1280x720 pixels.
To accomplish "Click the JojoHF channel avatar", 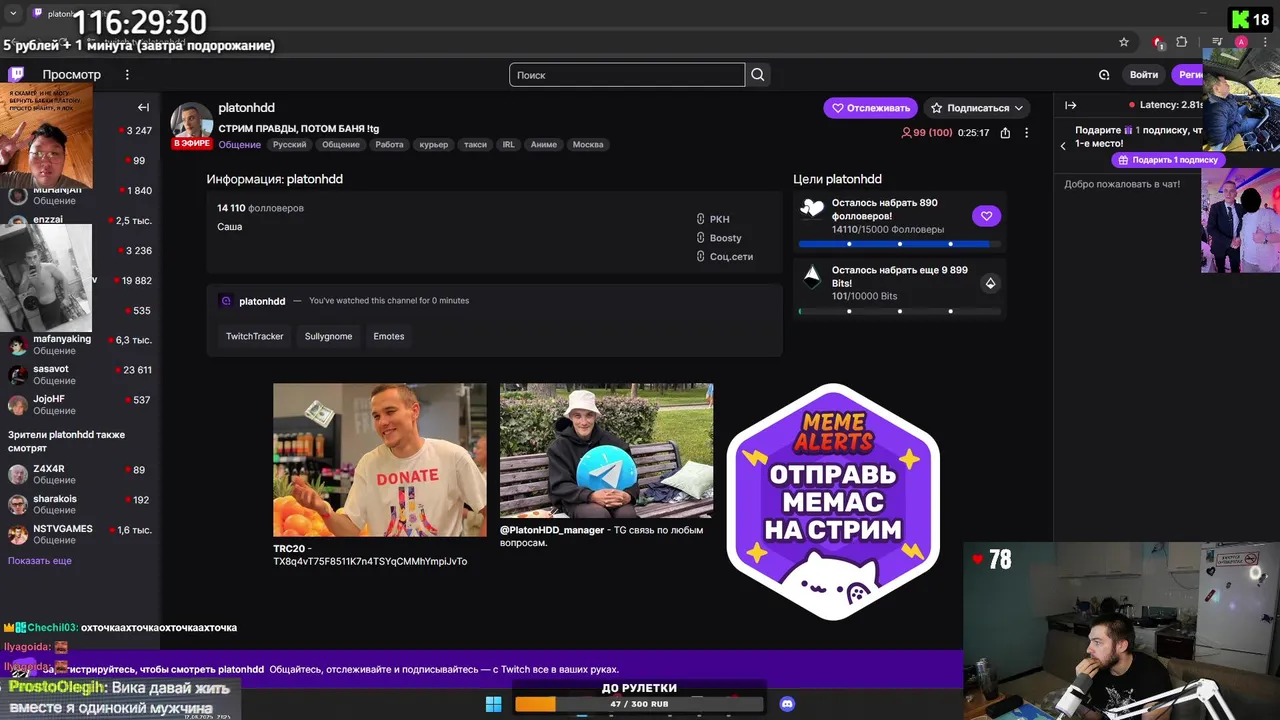I will point(18,405).
